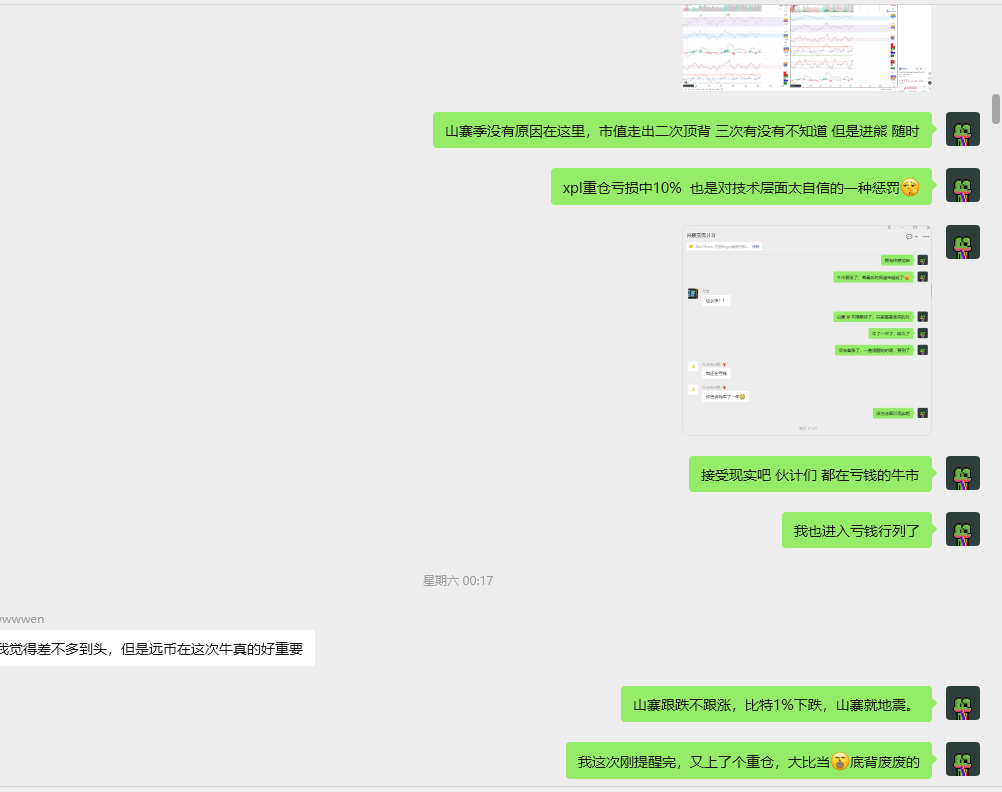Click the chat scrollbar thumb
This screenshot has height=792, width=1002.
pyautogui.click(x=995, y=107)
